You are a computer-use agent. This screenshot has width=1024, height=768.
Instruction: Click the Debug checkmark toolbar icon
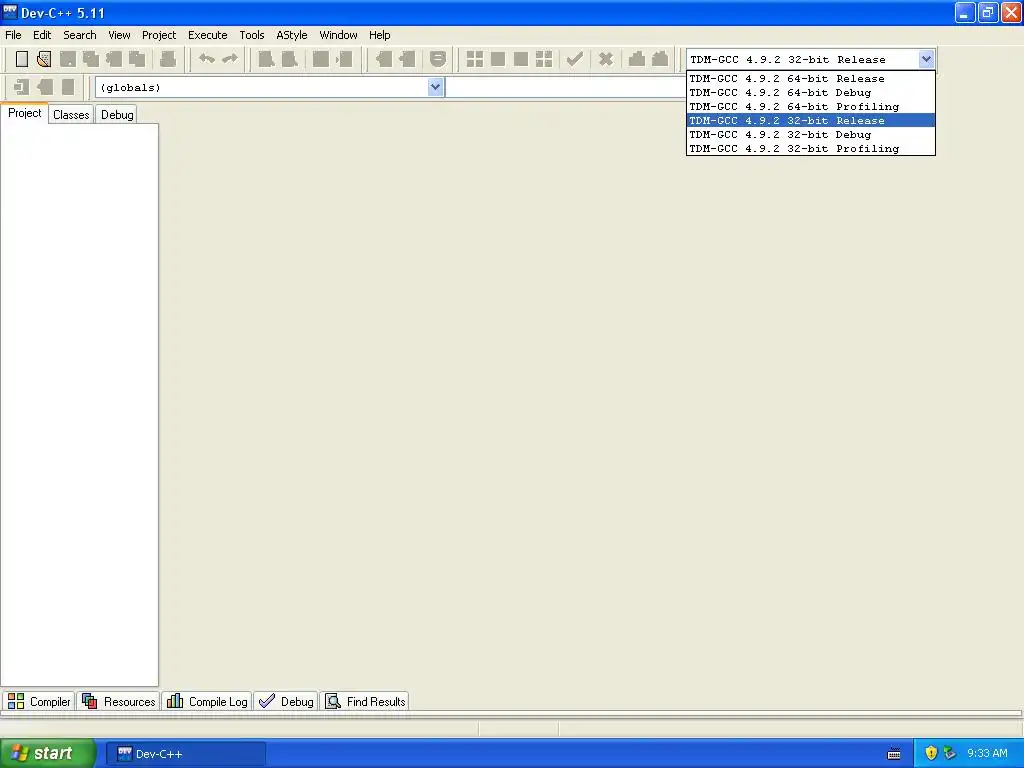click(575, 59)
